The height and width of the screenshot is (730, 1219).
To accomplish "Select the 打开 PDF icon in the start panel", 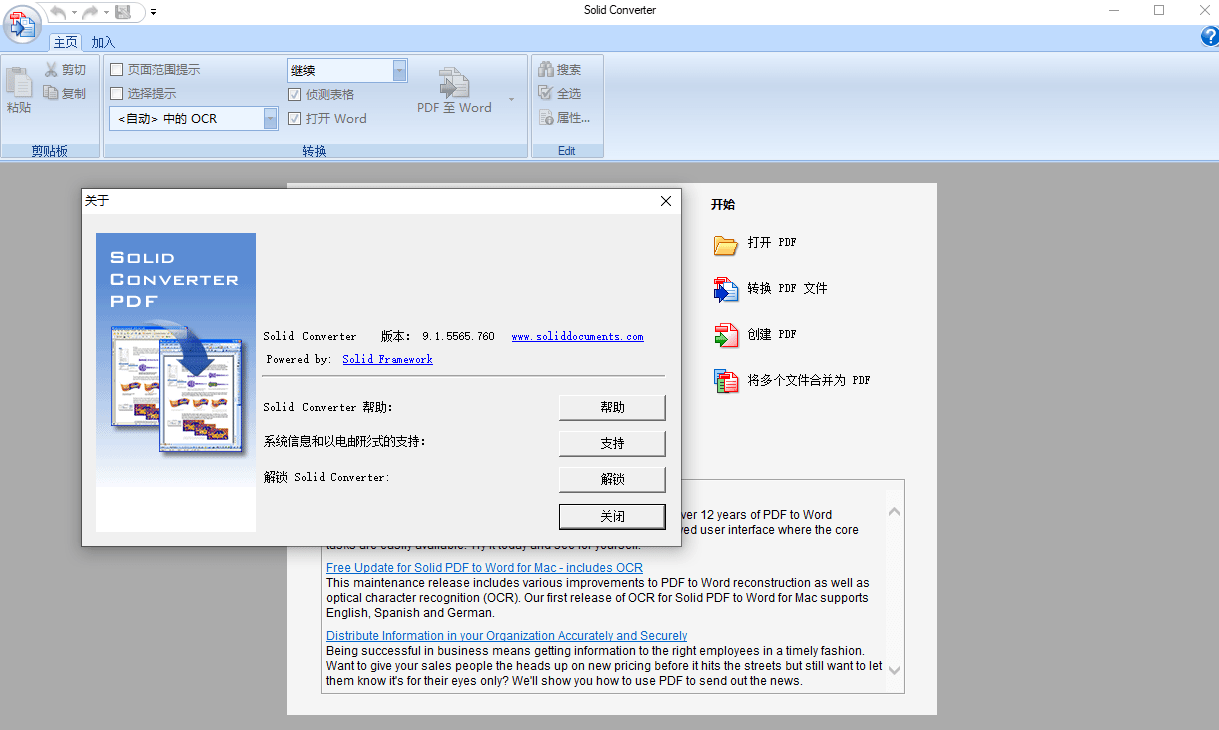I will point(727,243).
